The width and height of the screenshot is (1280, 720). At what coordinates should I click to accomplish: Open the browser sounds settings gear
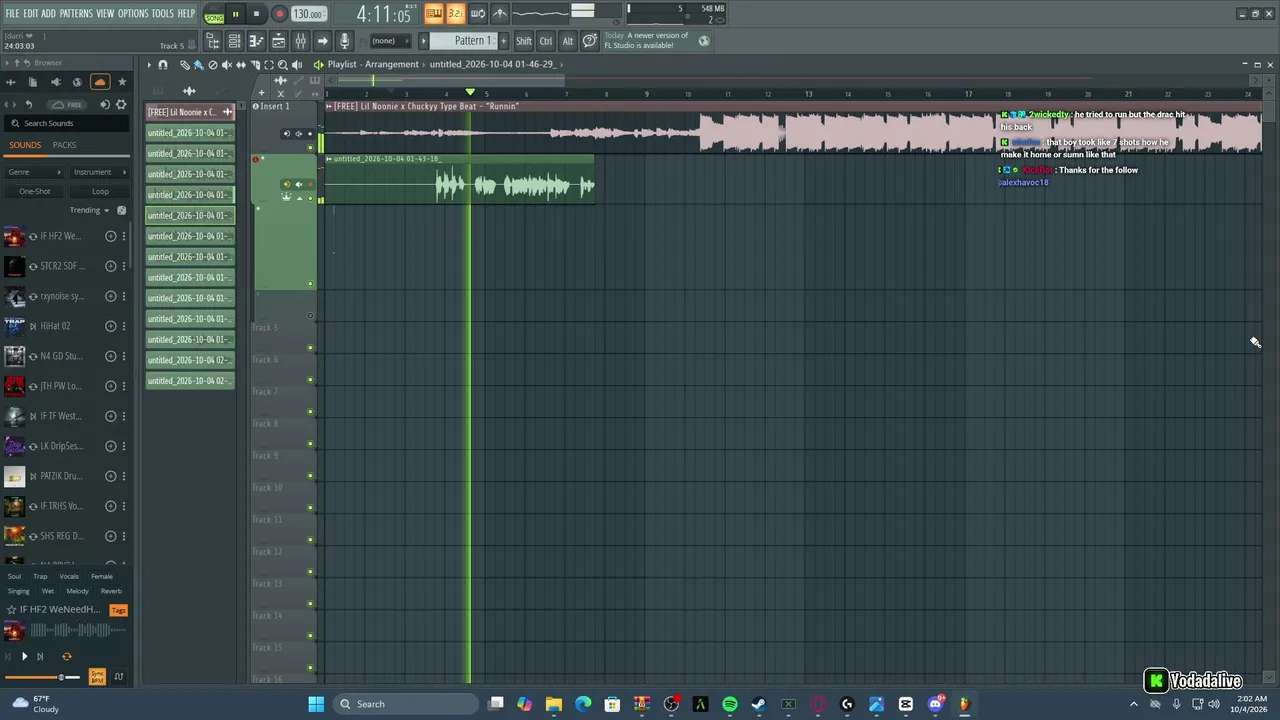[x=121, y=104]
